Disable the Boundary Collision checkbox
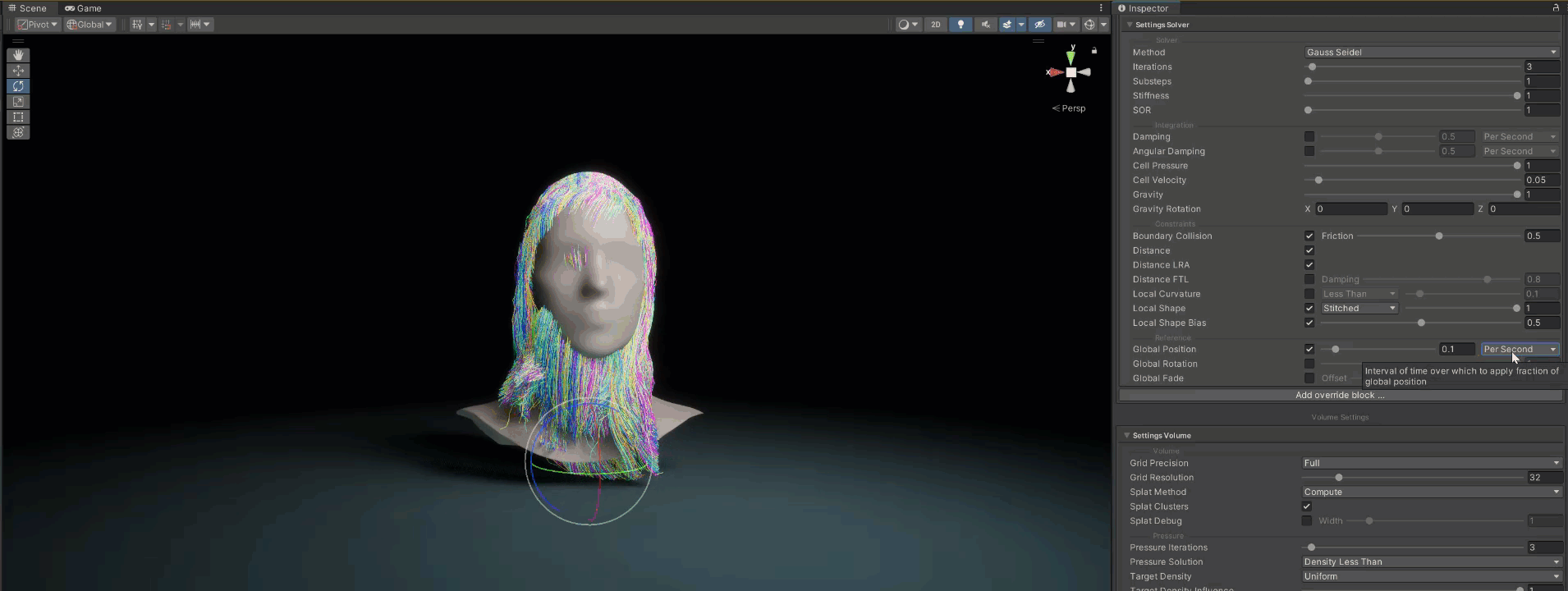This screenshot has width=1568, height=591. point(1309,236)
